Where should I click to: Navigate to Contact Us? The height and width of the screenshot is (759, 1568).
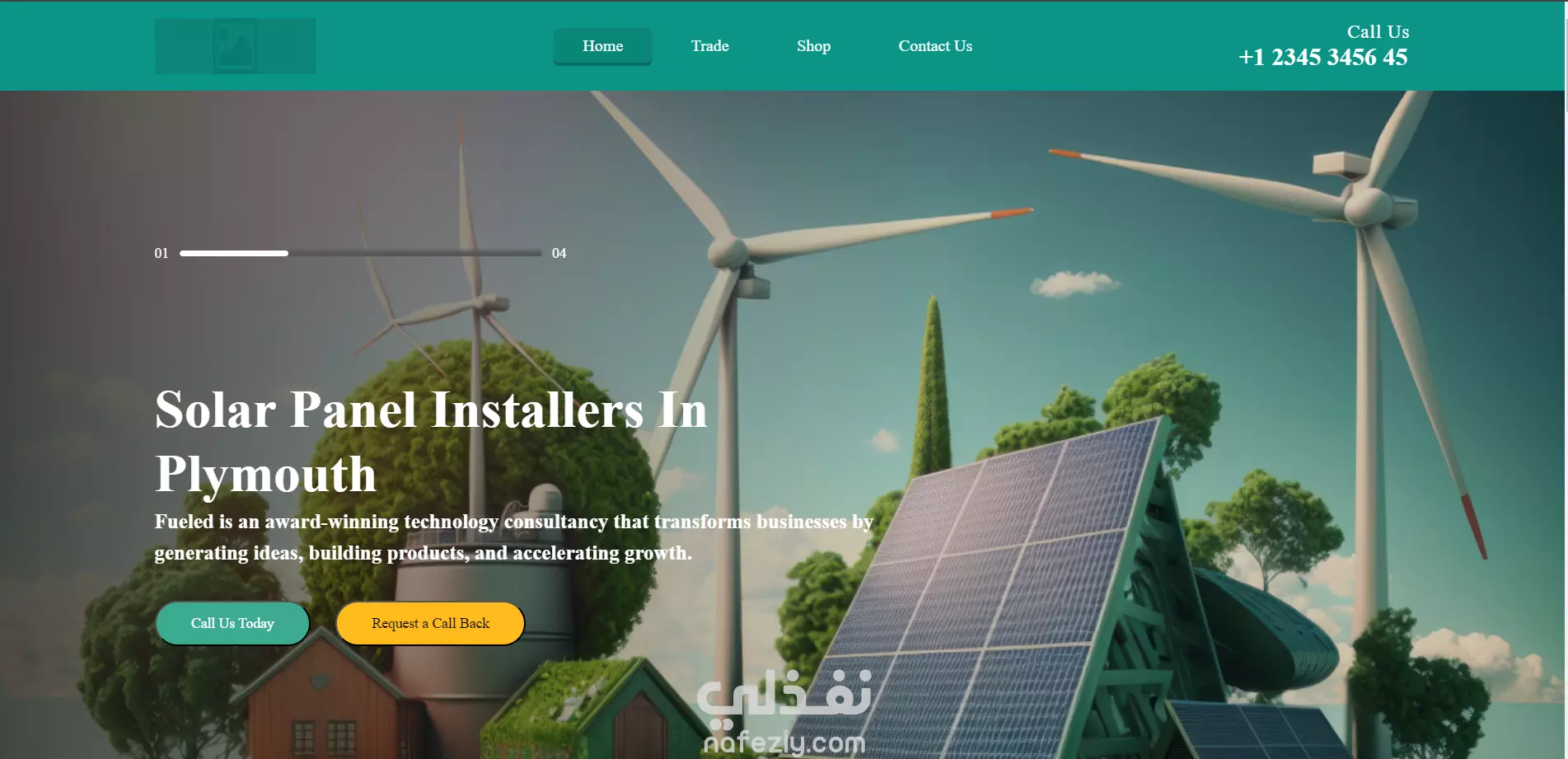(x=935, y=46)
